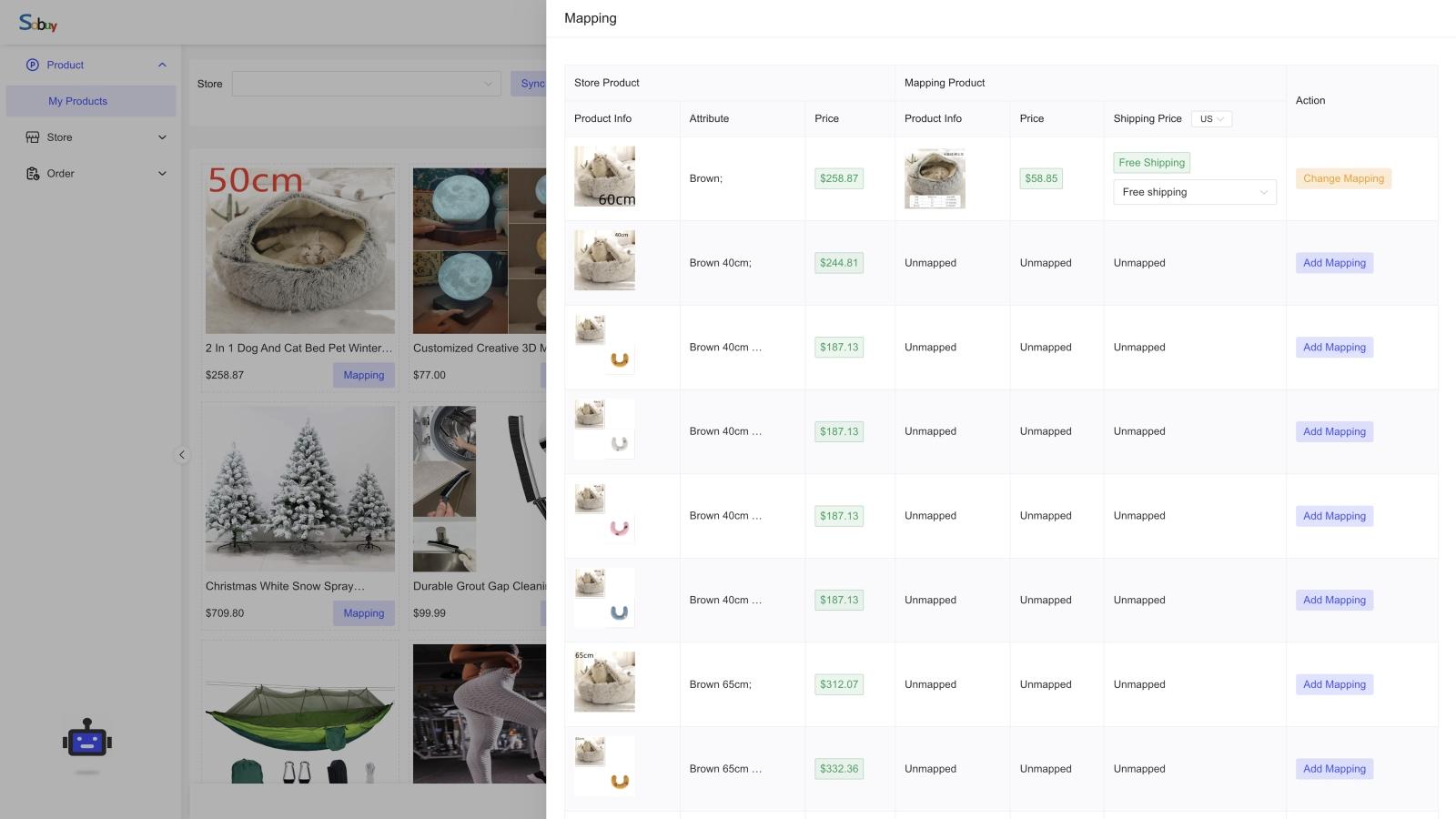Click the Sync button

click(529, 84)
